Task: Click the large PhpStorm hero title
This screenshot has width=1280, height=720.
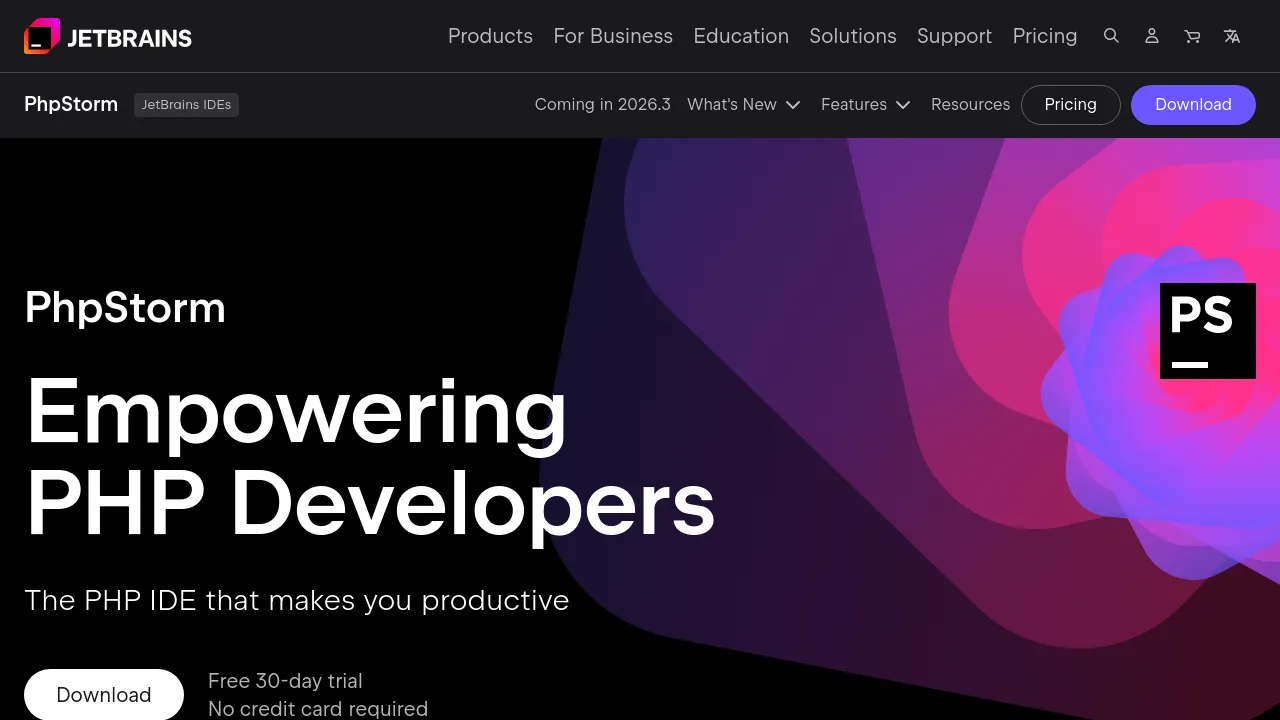Action: click(x=125, y=308)
